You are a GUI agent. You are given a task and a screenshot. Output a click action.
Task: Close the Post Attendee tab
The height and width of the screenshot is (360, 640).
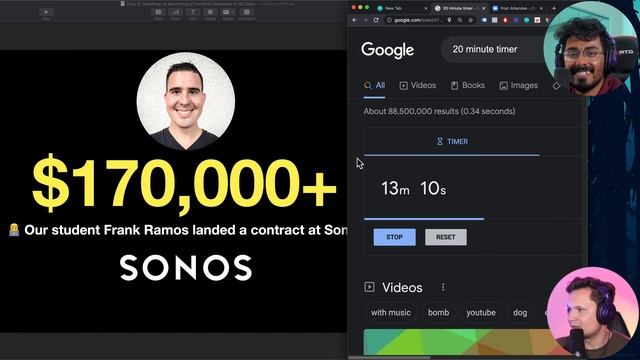[542, 8]
